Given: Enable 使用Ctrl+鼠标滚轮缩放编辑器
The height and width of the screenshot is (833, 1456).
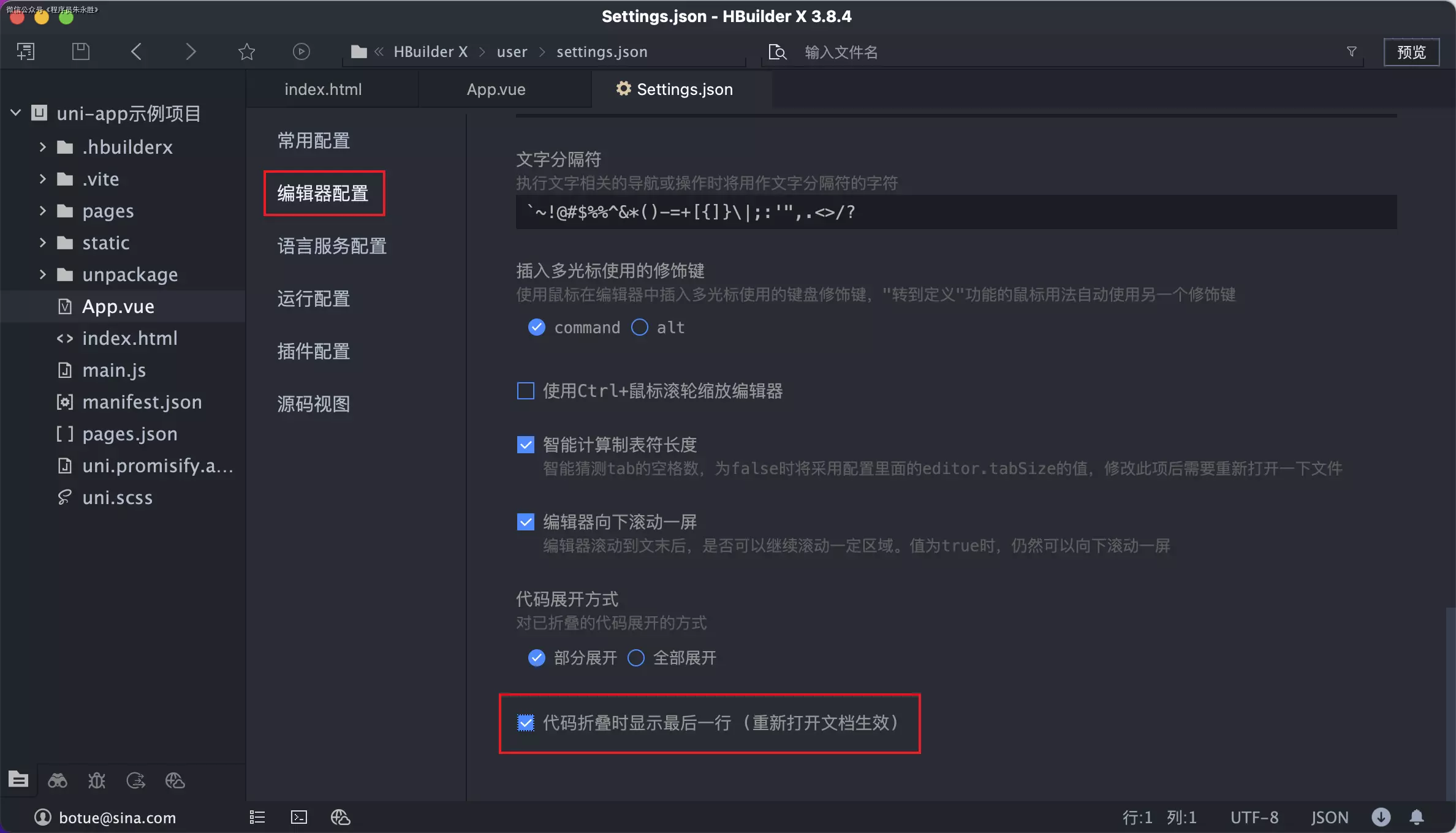Looking at the screenshot, I should (x=525, y=390).
